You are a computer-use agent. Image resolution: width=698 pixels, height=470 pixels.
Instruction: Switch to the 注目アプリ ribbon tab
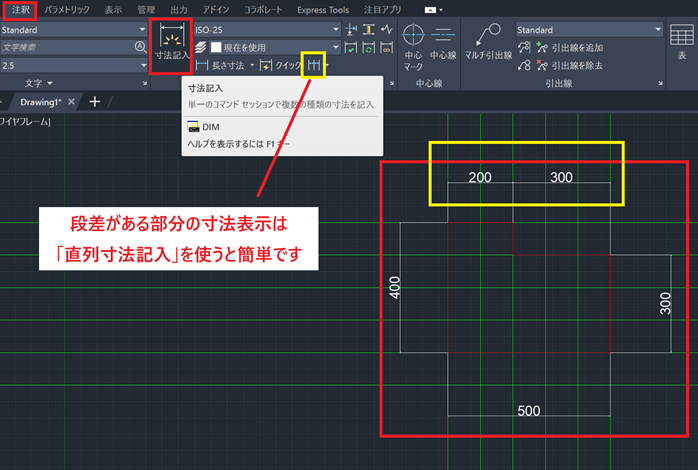coord(382,10)
